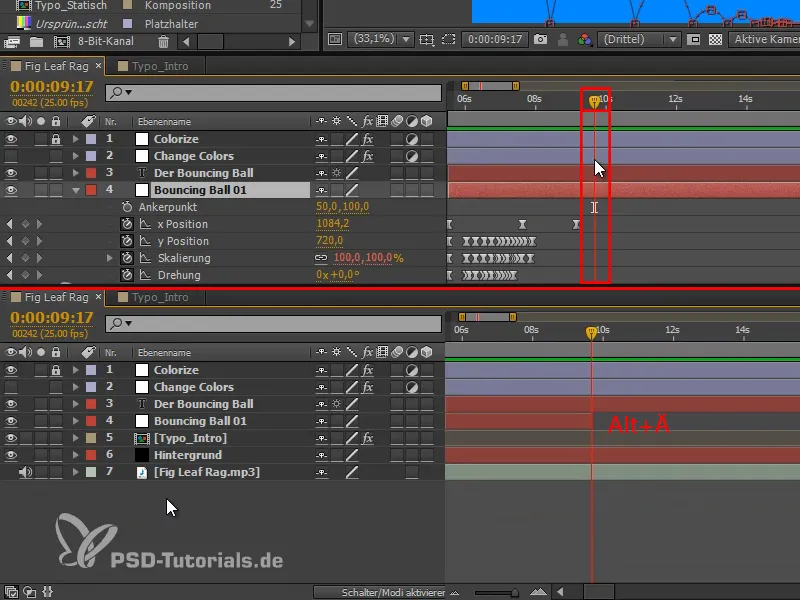The height and width of the screenshot is (600, 800).
Task: Open the Aktive Kamera view dropdown
Action: [765, 39]
